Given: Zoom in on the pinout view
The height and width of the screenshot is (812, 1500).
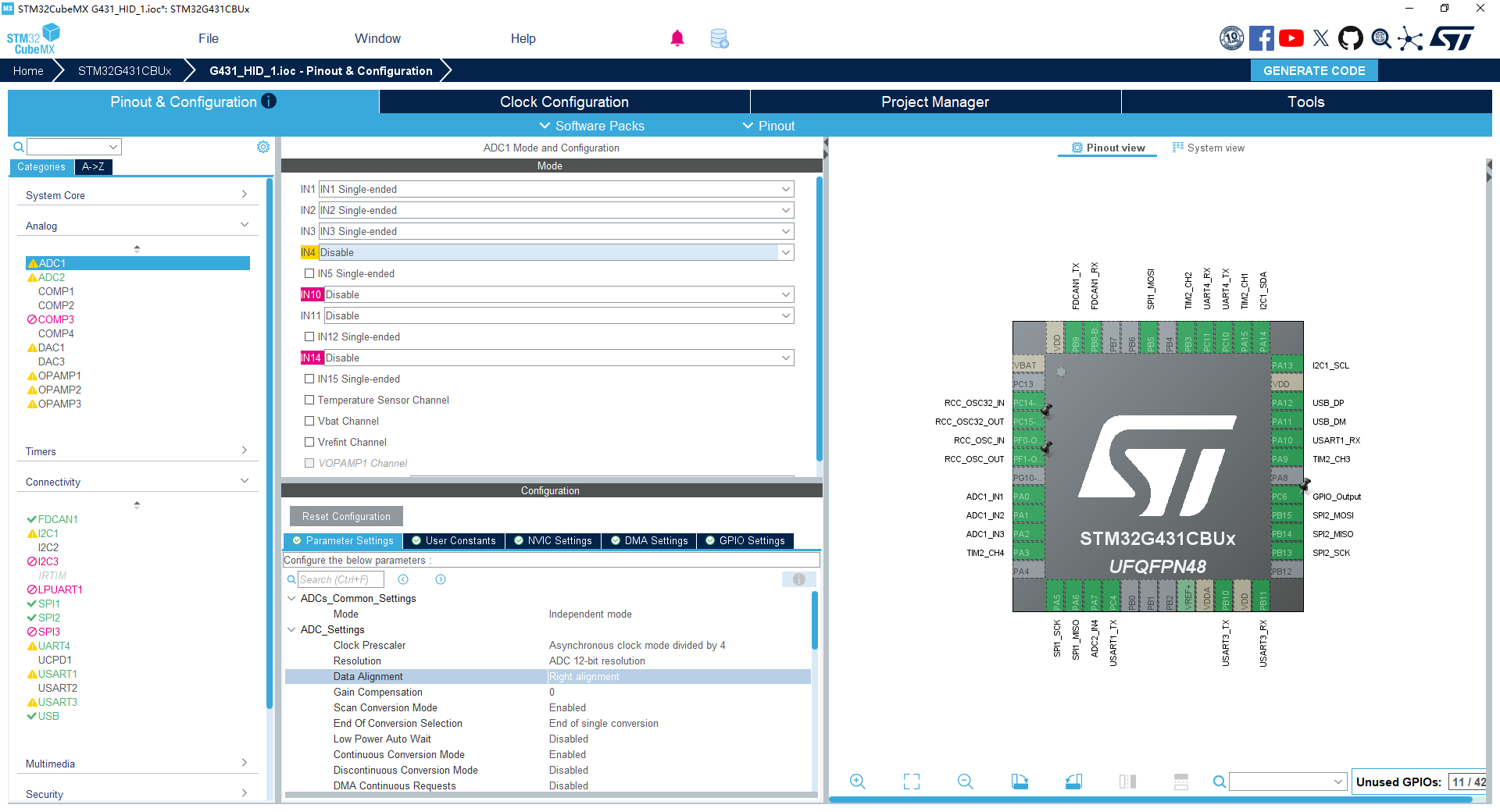Looking at the screenshot, I should (857, 782).
